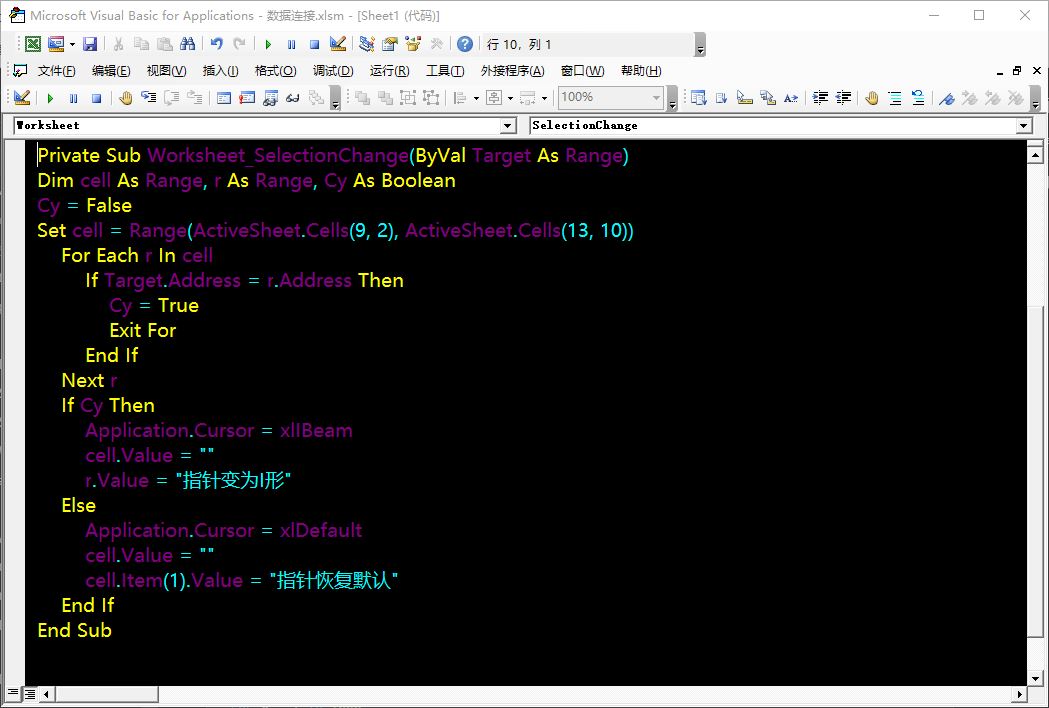The width and height of the screenshot is (1049, 708).
Task: Click the Complete Word icon
Action: (790, 98)
